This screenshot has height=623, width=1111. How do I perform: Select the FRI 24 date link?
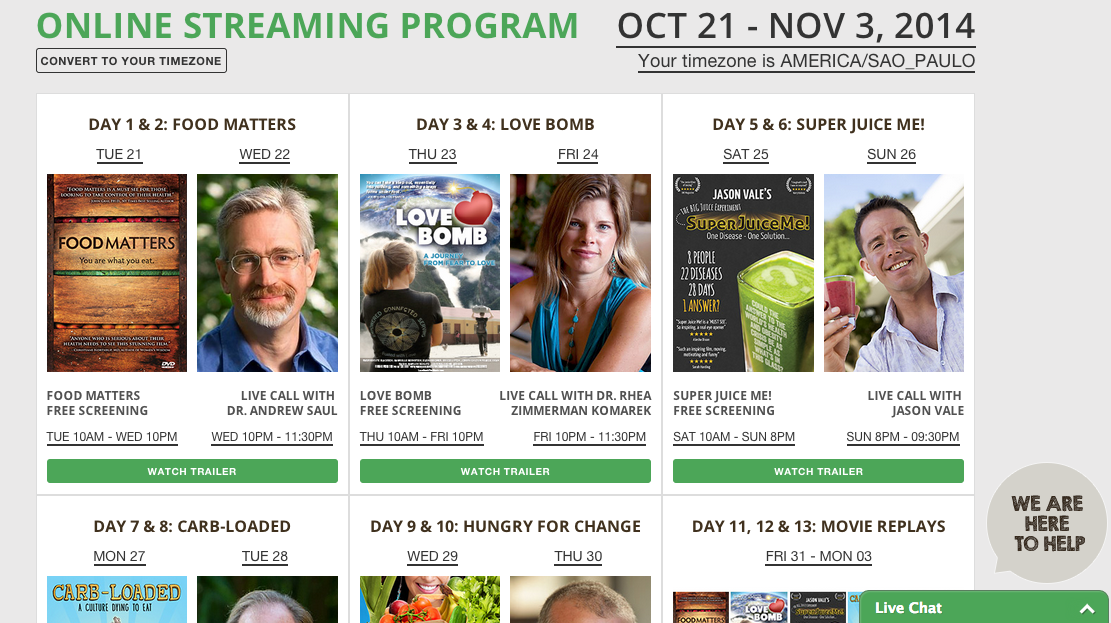click(x=578, y=154)
